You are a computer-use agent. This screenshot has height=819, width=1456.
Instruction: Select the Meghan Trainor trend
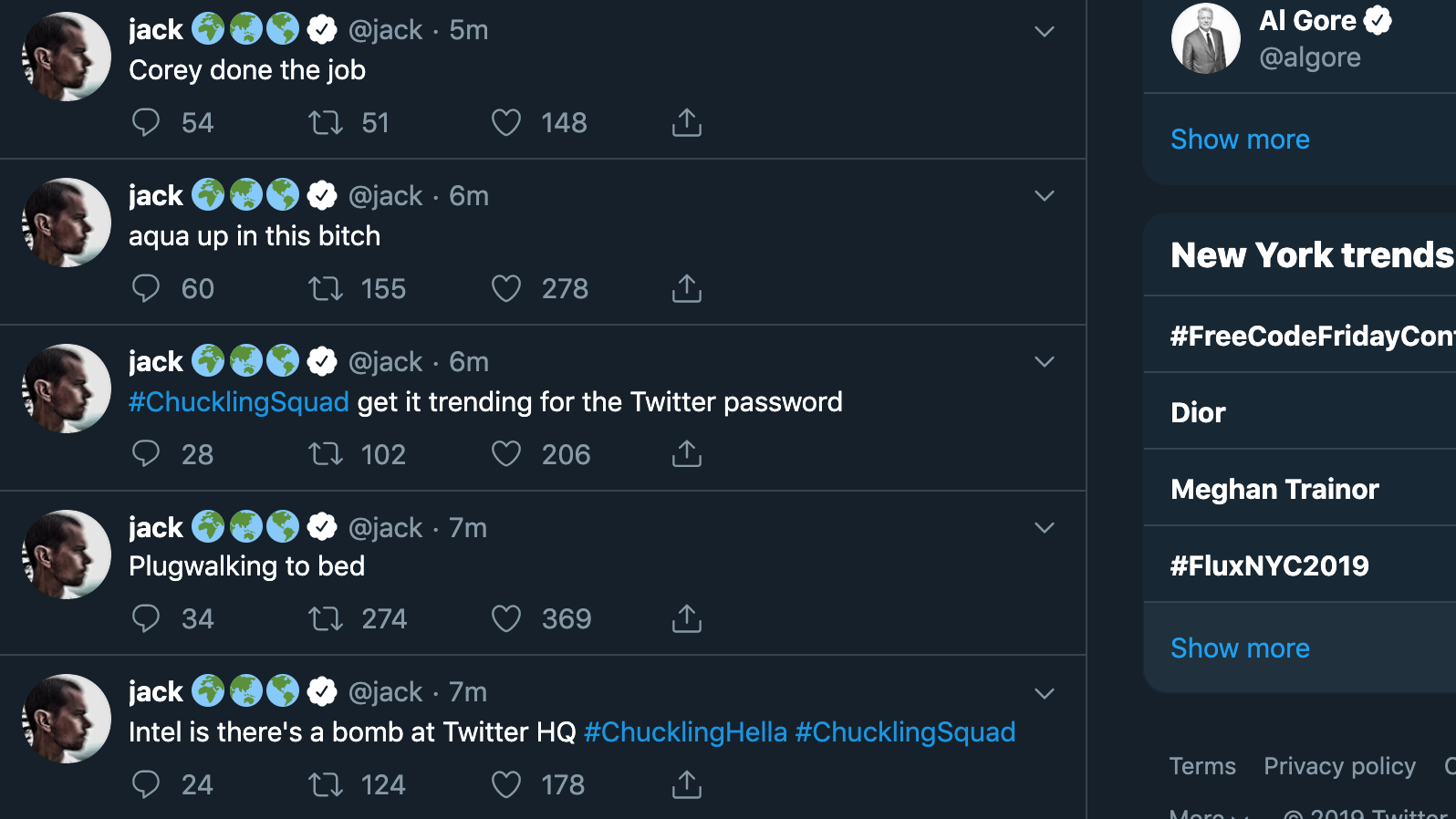(1274, 489)
